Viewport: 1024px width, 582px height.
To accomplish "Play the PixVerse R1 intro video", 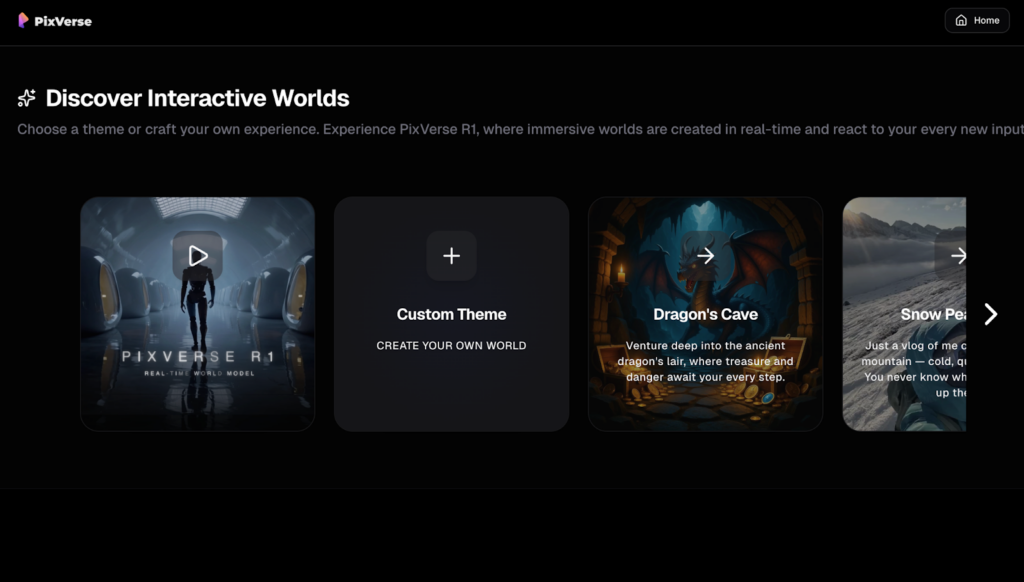I will [x=198, y=256].
